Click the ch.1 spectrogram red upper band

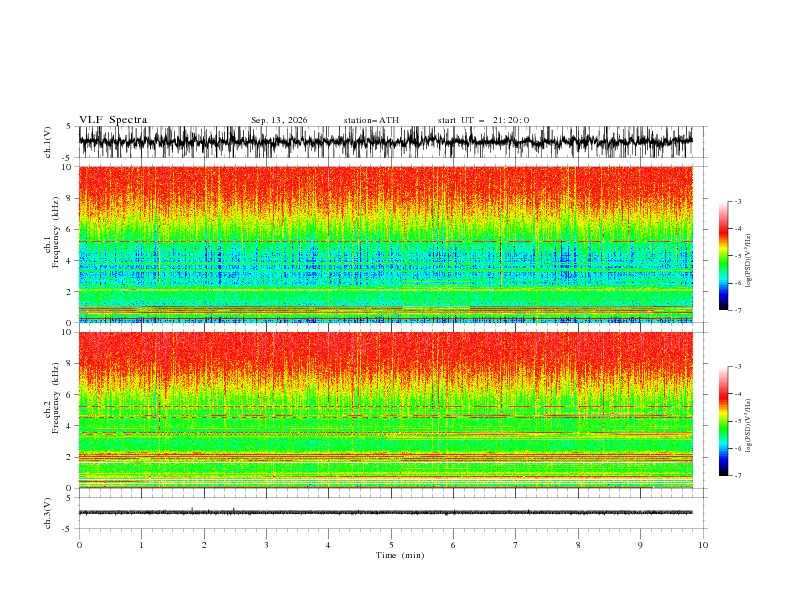tap(386, 189)
